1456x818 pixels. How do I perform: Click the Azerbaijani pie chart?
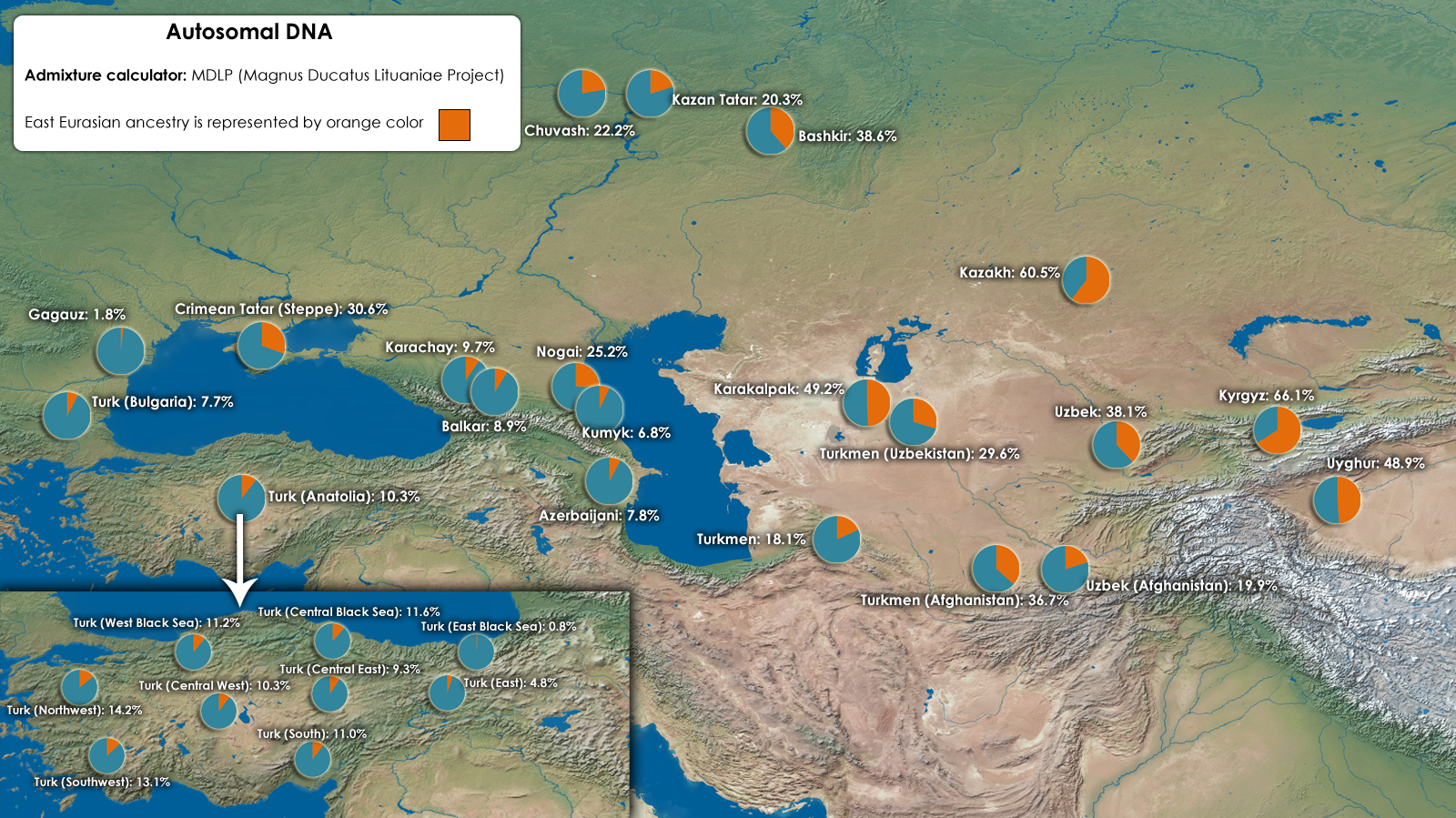[609, 480]
